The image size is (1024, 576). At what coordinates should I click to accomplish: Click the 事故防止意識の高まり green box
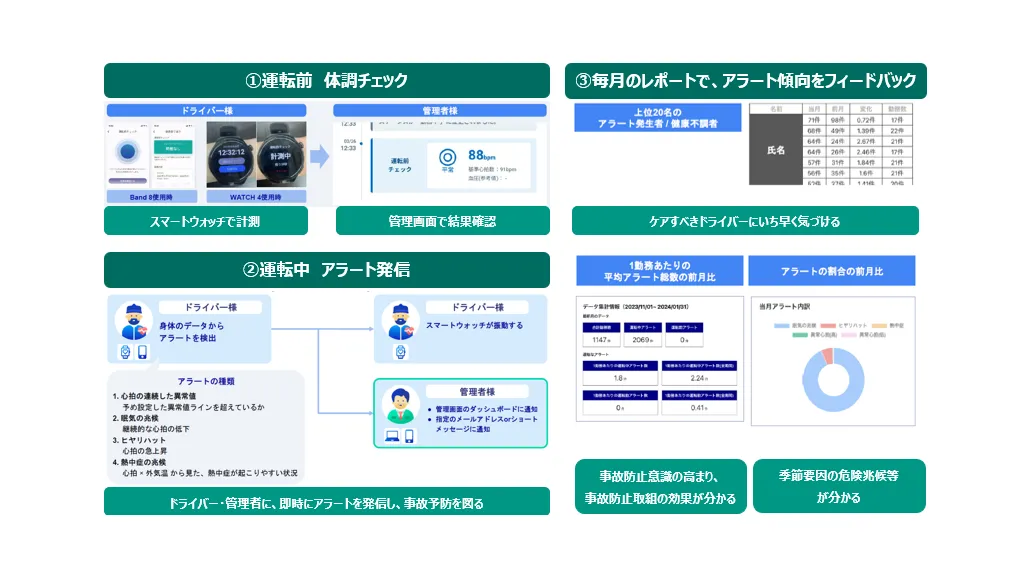(x=660, y=486)
